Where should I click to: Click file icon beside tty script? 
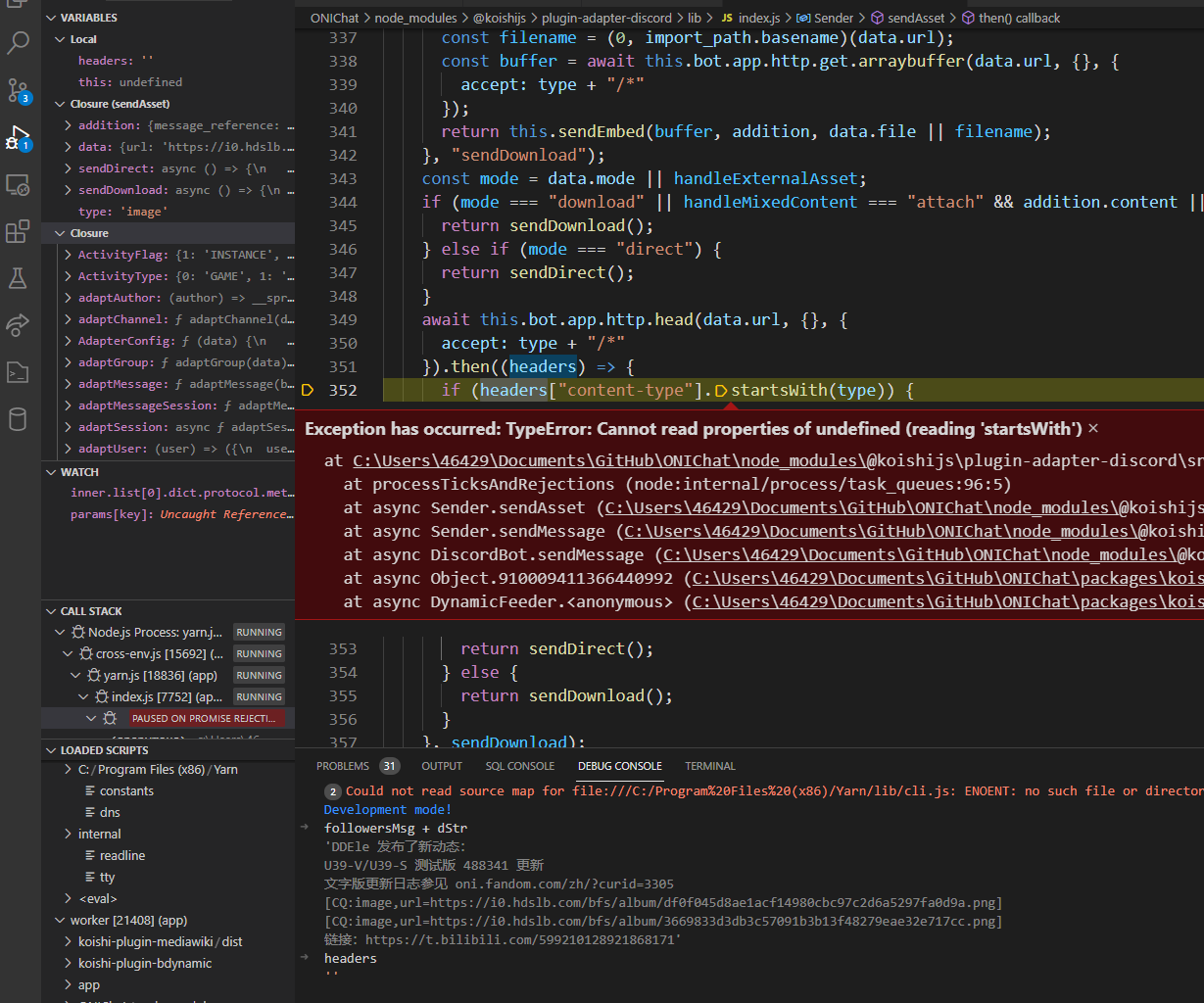90,878
